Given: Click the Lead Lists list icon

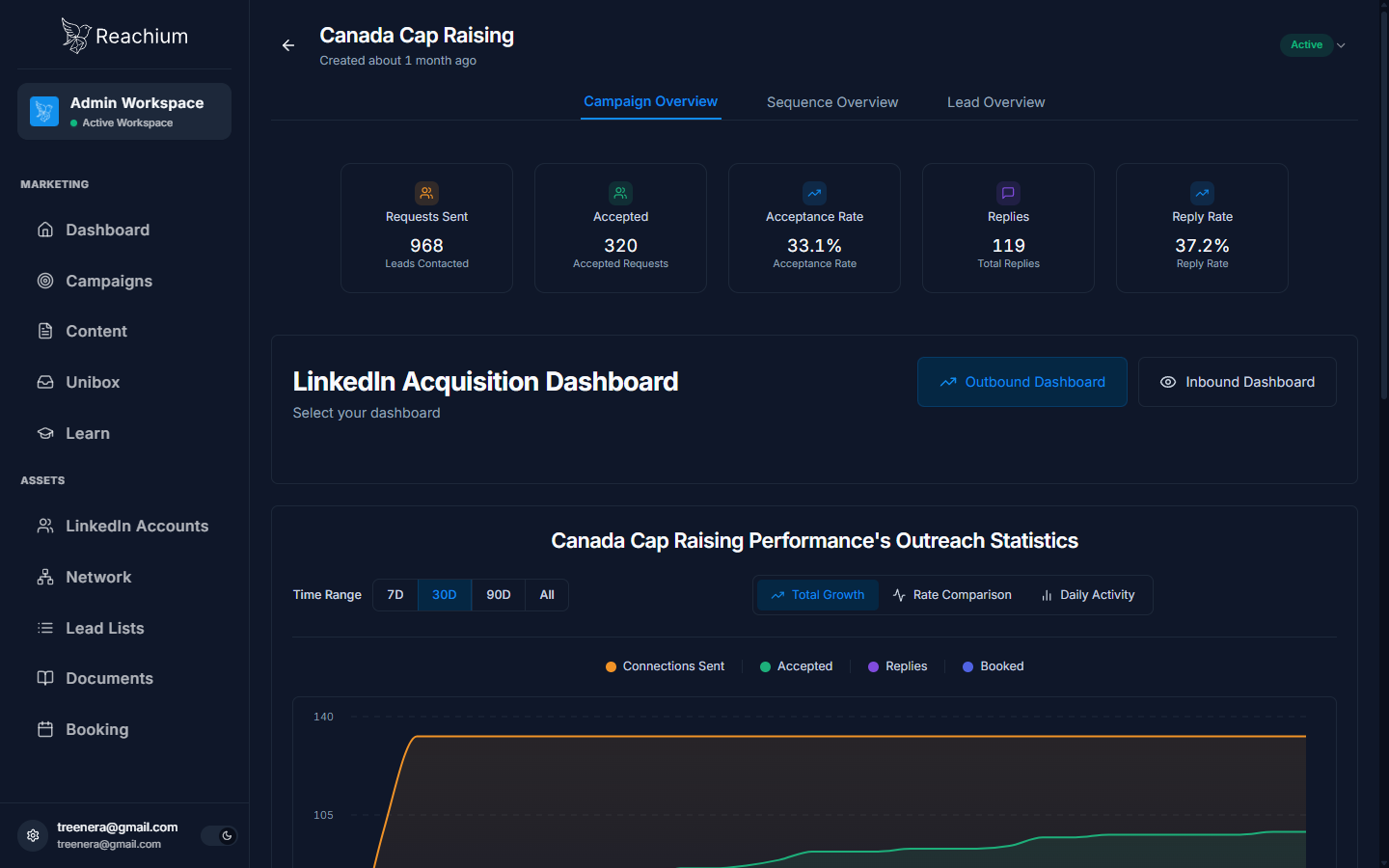Looking at the screenshot, I should (x=45, y=628).
